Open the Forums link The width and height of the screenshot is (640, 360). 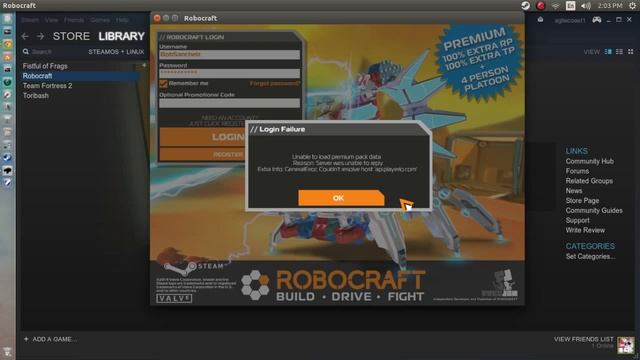point(577,171)
